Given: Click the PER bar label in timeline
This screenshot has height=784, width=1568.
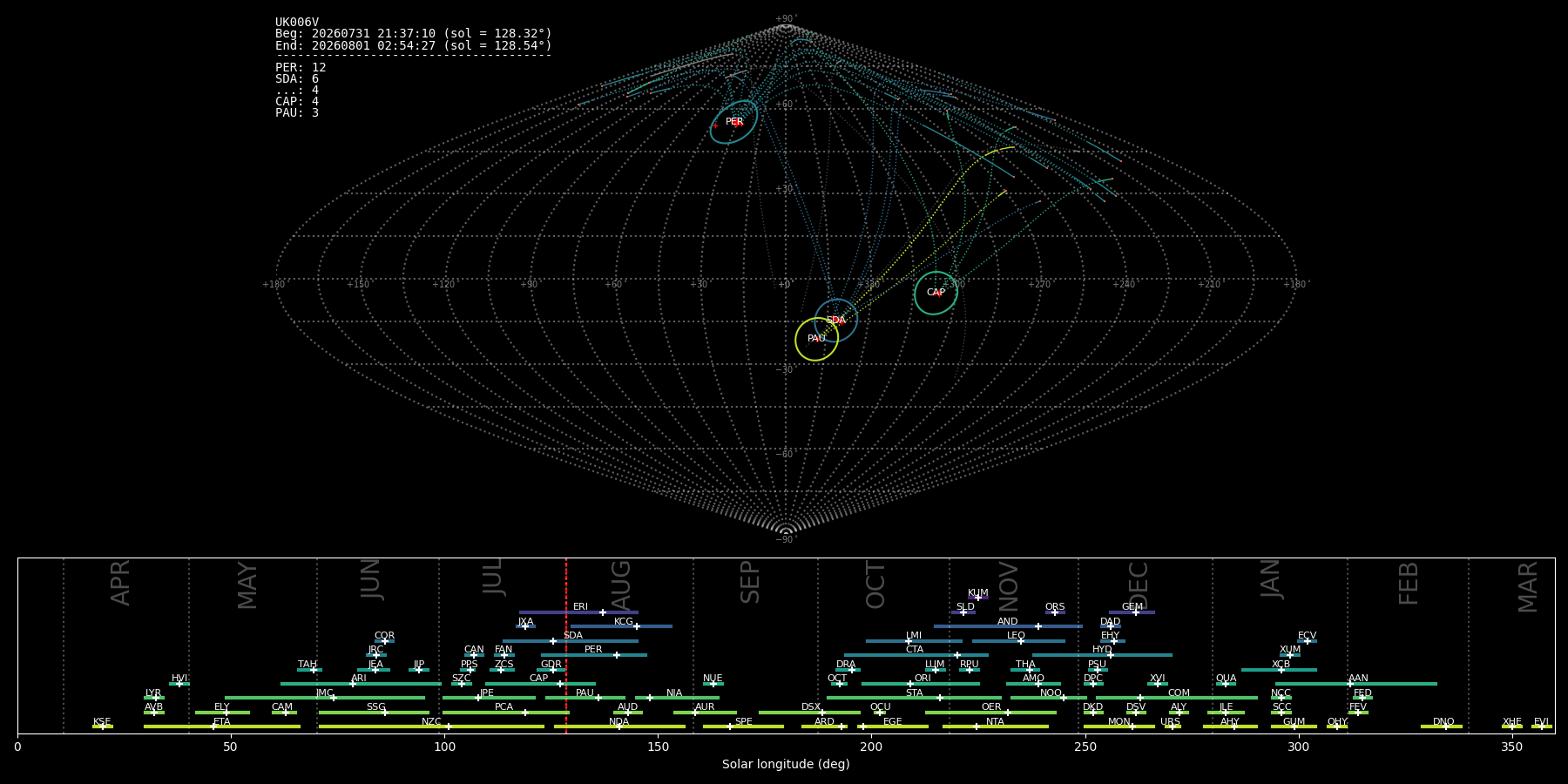Looking at the screenshot, I should [x=593, y=650].
